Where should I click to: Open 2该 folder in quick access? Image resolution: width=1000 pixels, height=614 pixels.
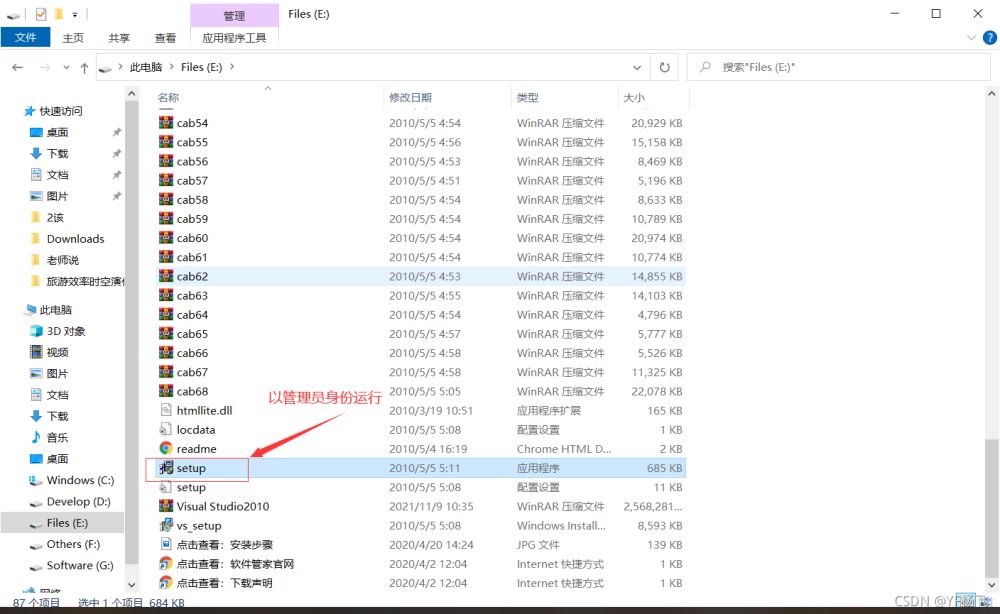pos(55,217)
